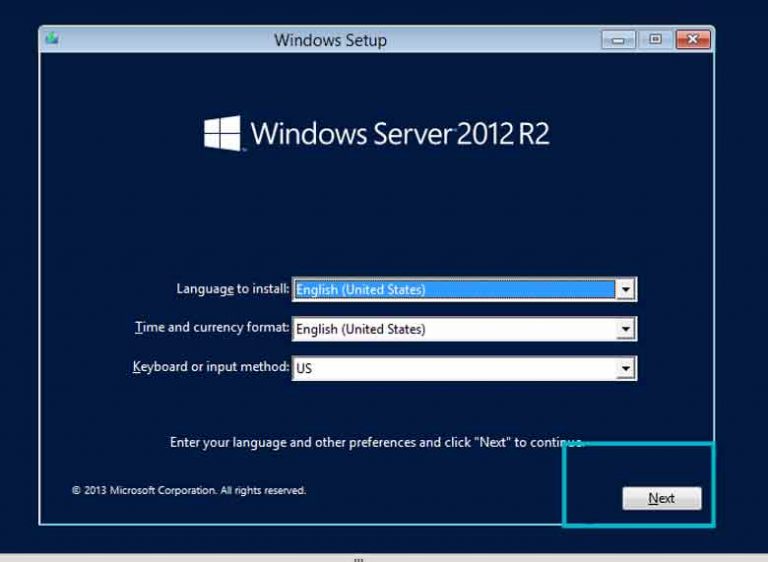Open the Language to install dropdown arrow

point(625,289)
